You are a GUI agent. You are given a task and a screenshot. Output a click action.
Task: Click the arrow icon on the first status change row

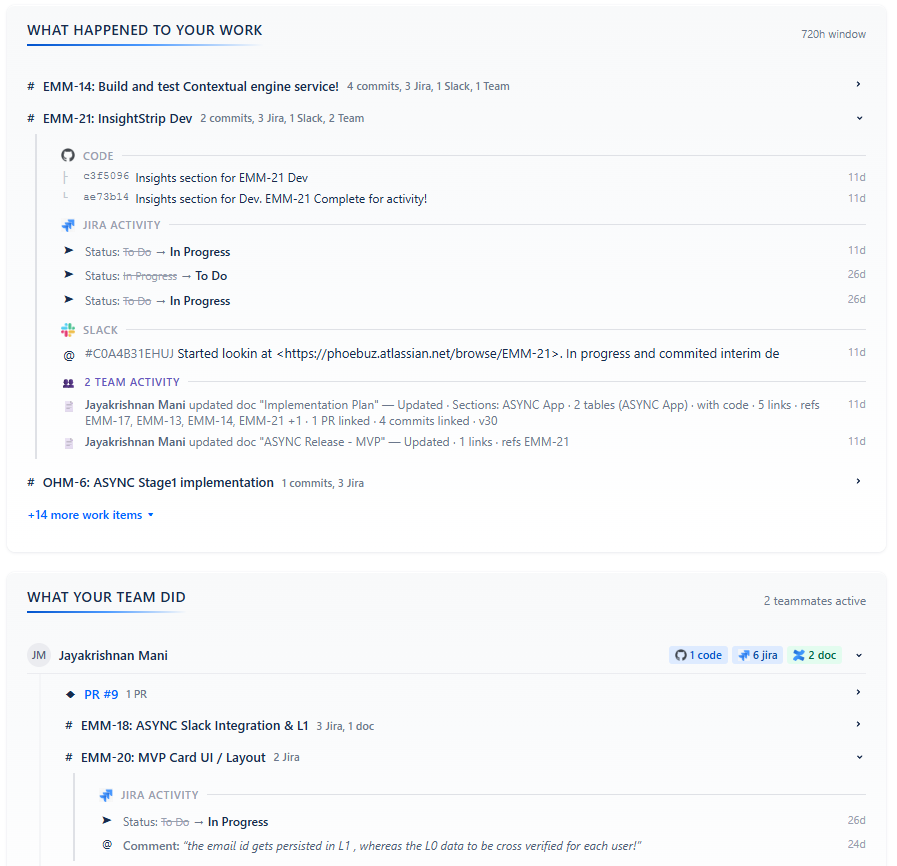click(x=67, y=250)
